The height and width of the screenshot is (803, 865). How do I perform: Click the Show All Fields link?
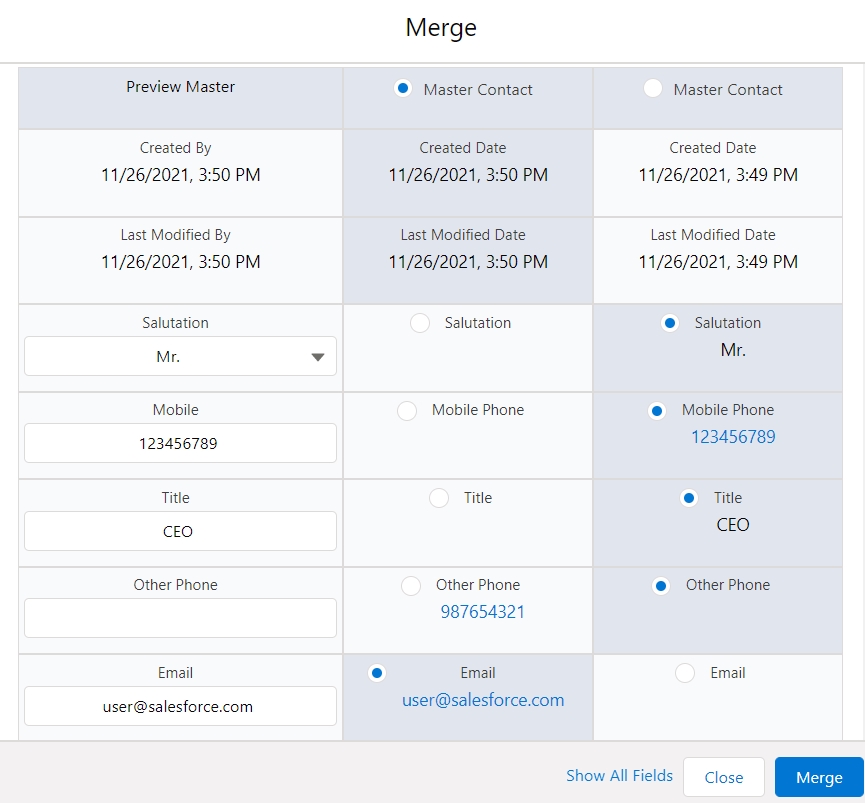pyautogui.click(x=619, y=776)
